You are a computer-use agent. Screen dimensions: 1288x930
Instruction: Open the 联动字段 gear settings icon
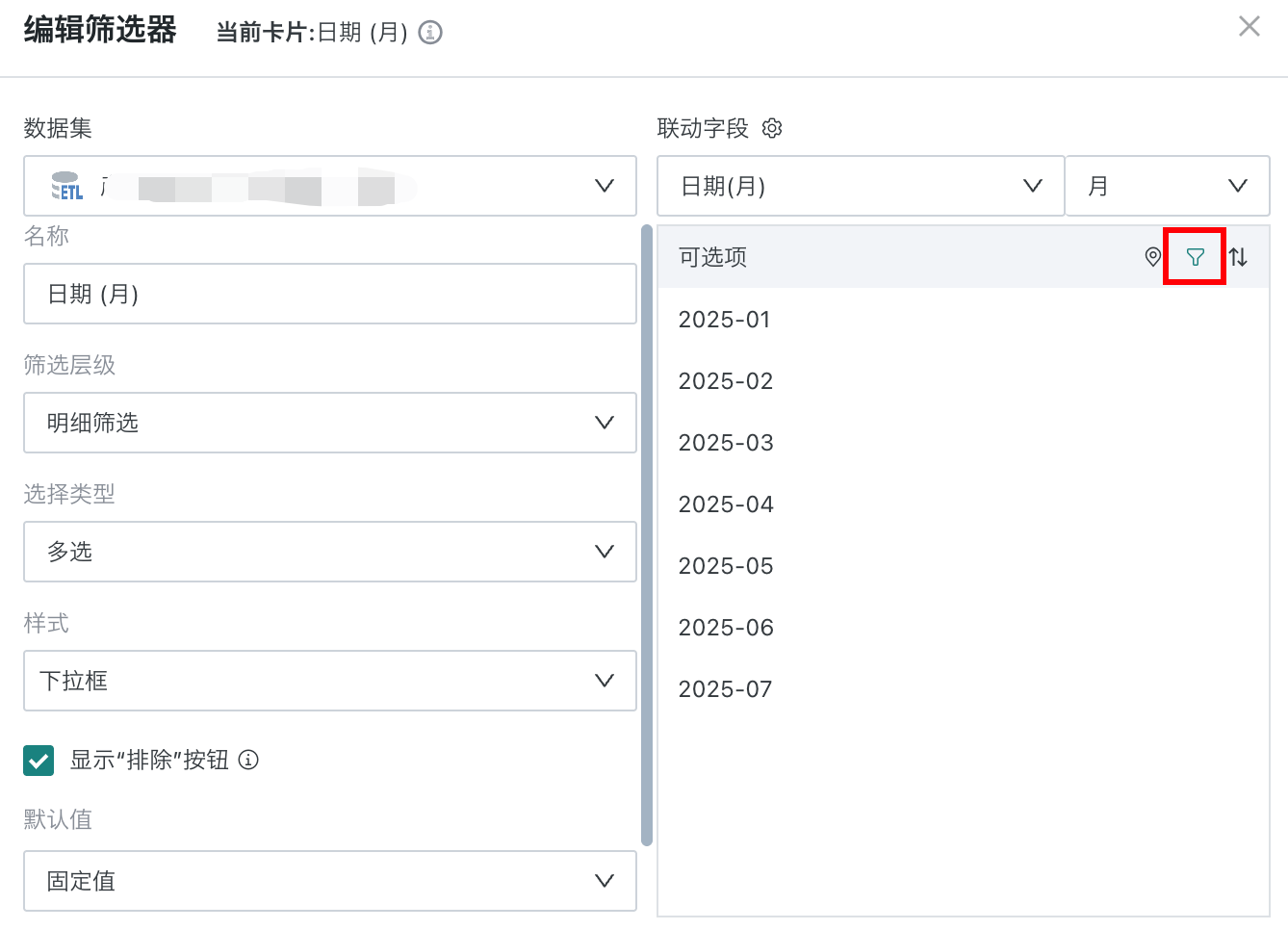(772, 128)
